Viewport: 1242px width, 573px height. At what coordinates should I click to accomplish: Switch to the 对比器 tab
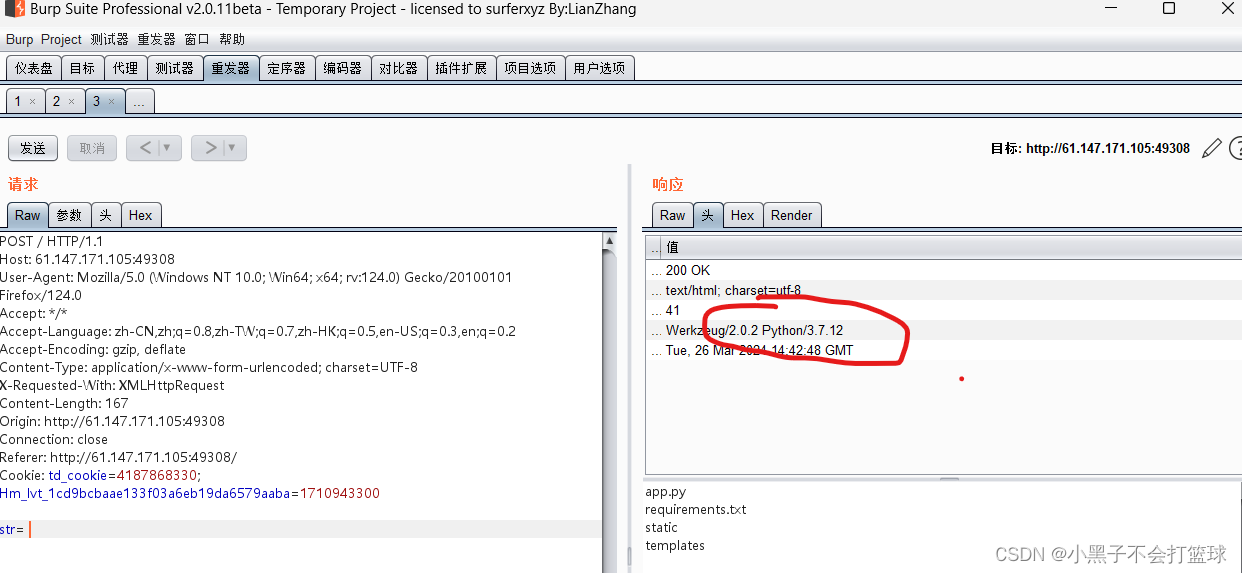pyautogui.click(x=398, y=68)
